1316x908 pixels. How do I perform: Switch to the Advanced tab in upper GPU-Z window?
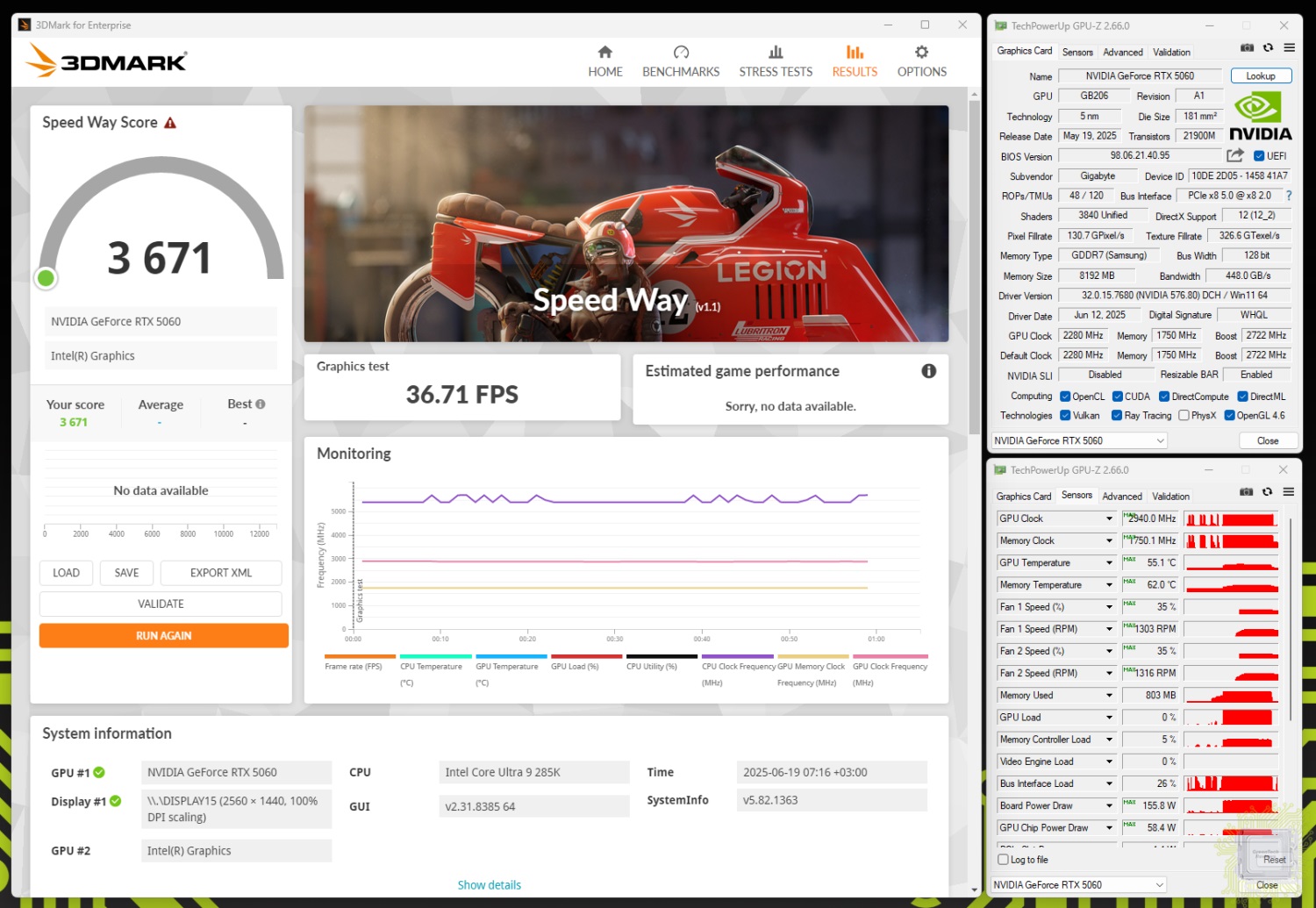tap(1123, 53)
